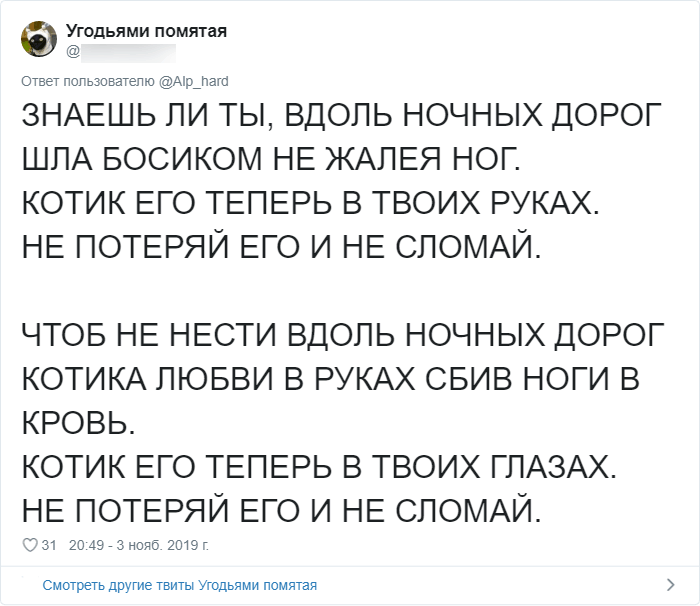Click the heart like icon
Viewport: 700px width, 606px height.
point(30,545)
